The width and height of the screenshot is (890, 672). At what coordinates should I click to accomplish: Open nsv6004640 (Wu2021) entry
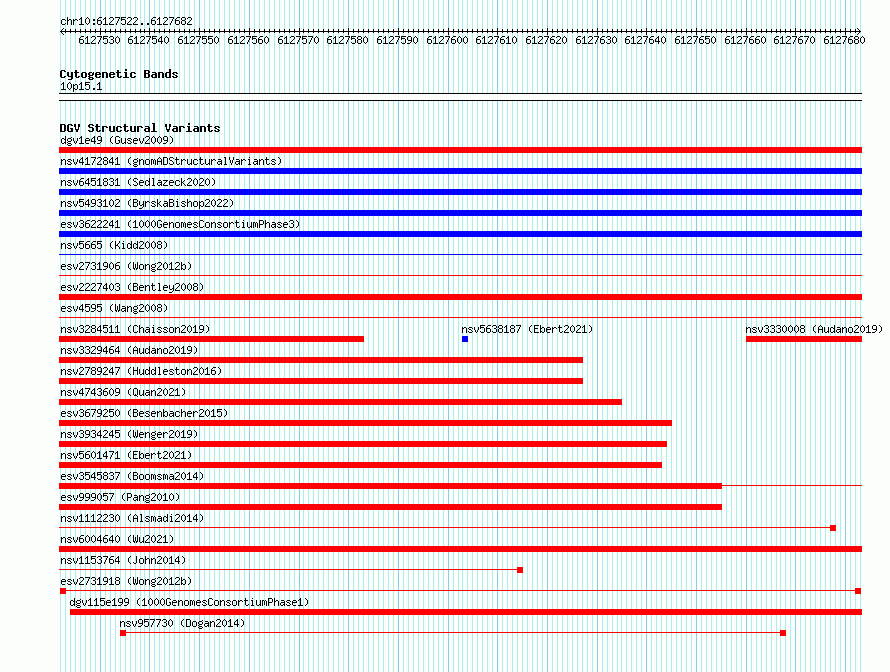coord(117,539)
